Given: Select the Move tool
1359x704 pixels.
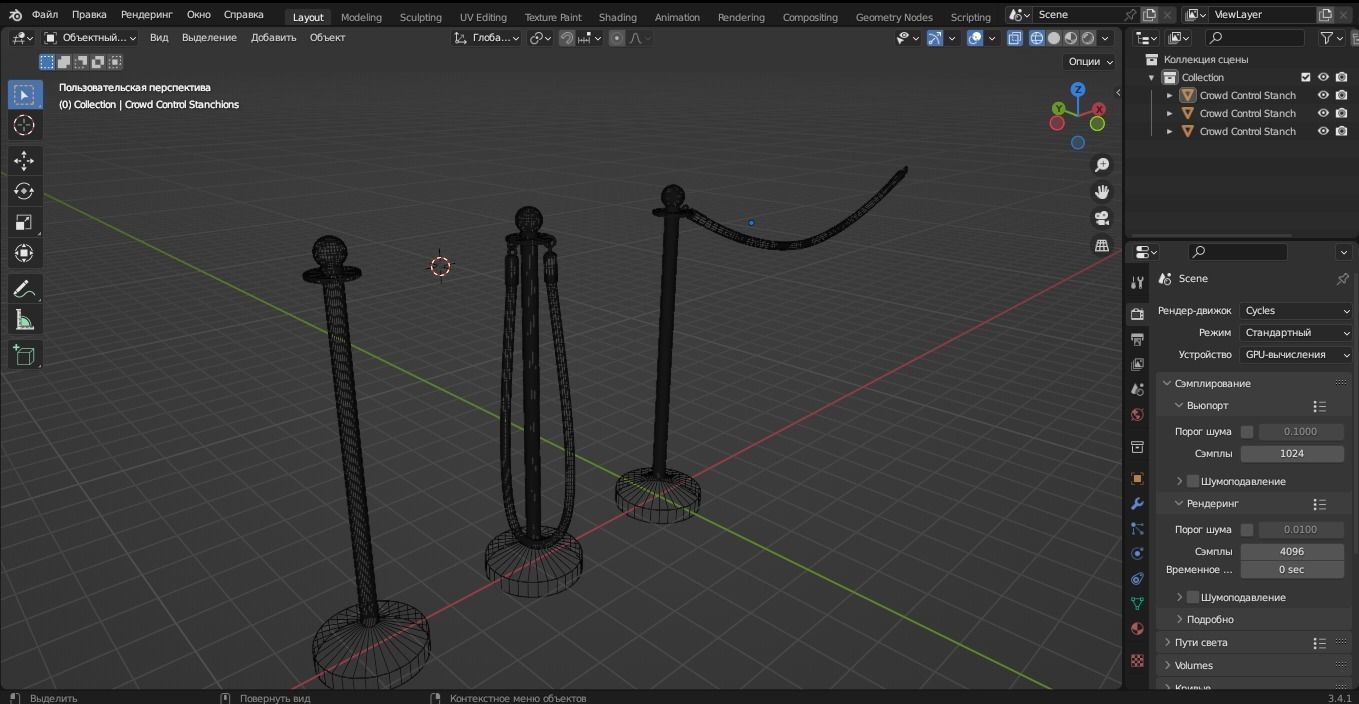Looking at the screenshot, I should click(25, 160).
